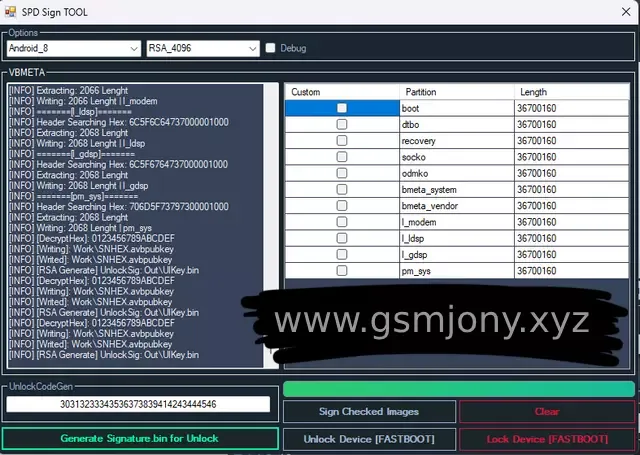Check the recovery partition checkbox
This screenshot has width=640, height=455.
click(x=342, y=141)
